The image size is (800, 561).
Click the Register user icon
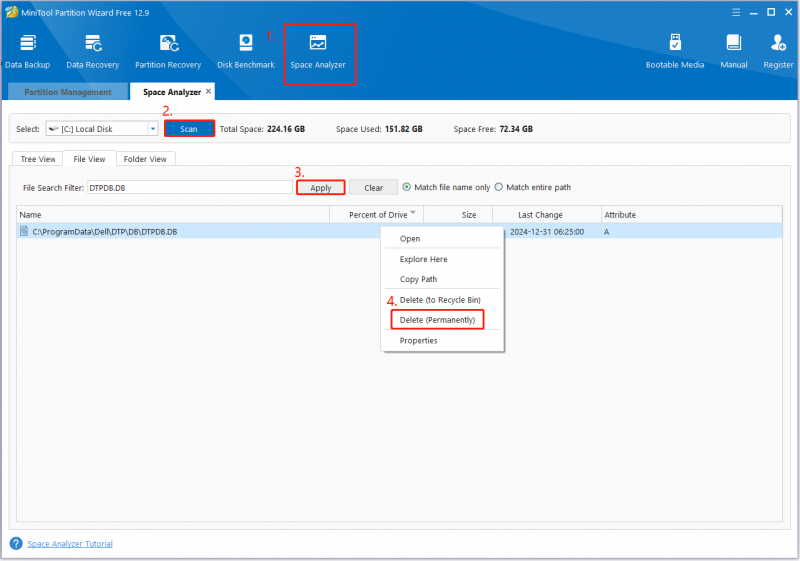coord(778,43)
